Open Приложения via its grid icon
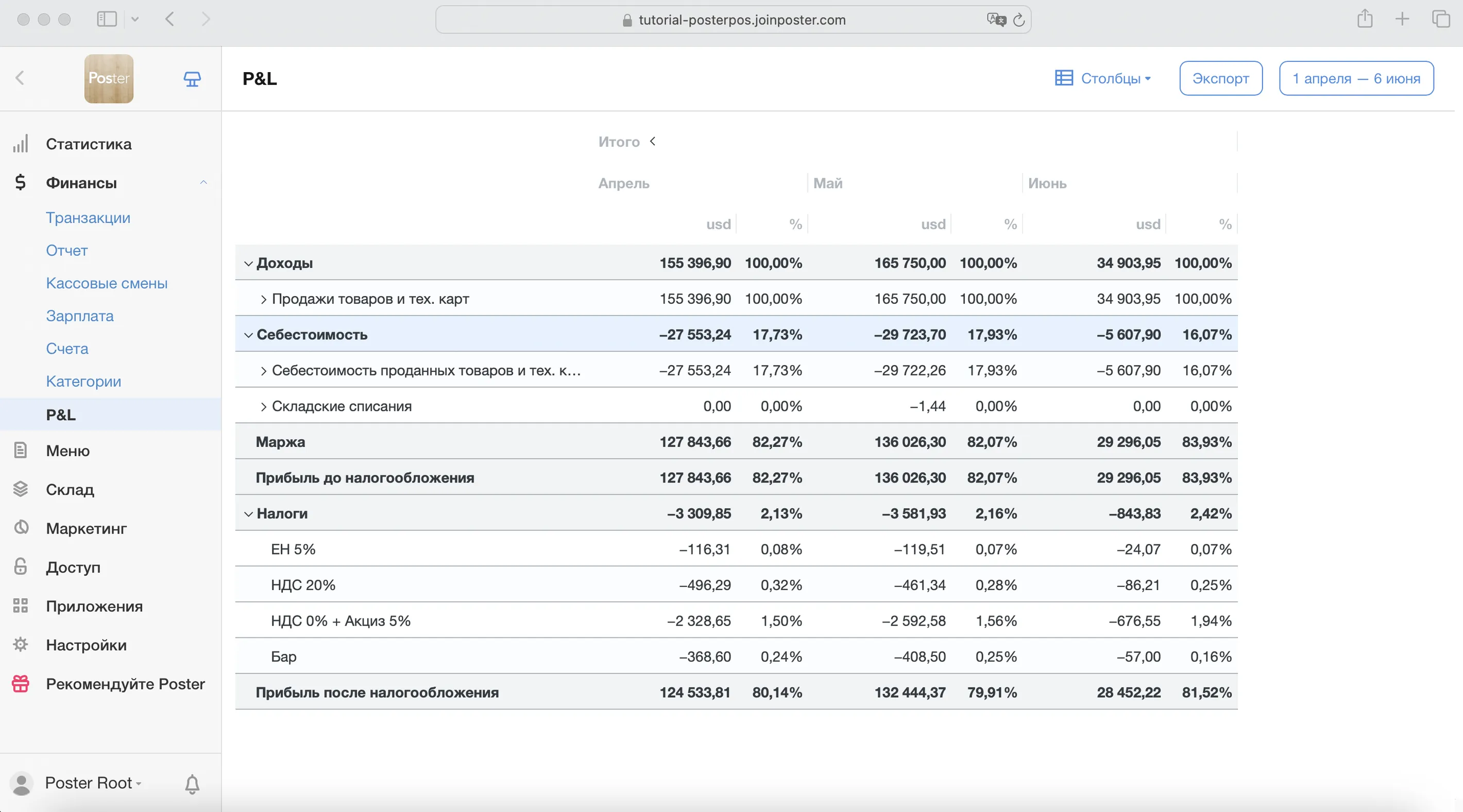 click(21, 606)
